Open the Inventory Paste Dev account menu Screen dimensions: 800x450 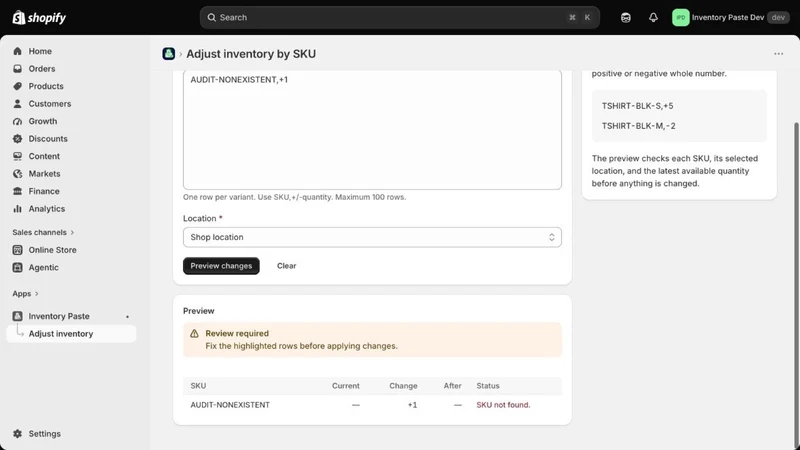click(x=731, y=17)
